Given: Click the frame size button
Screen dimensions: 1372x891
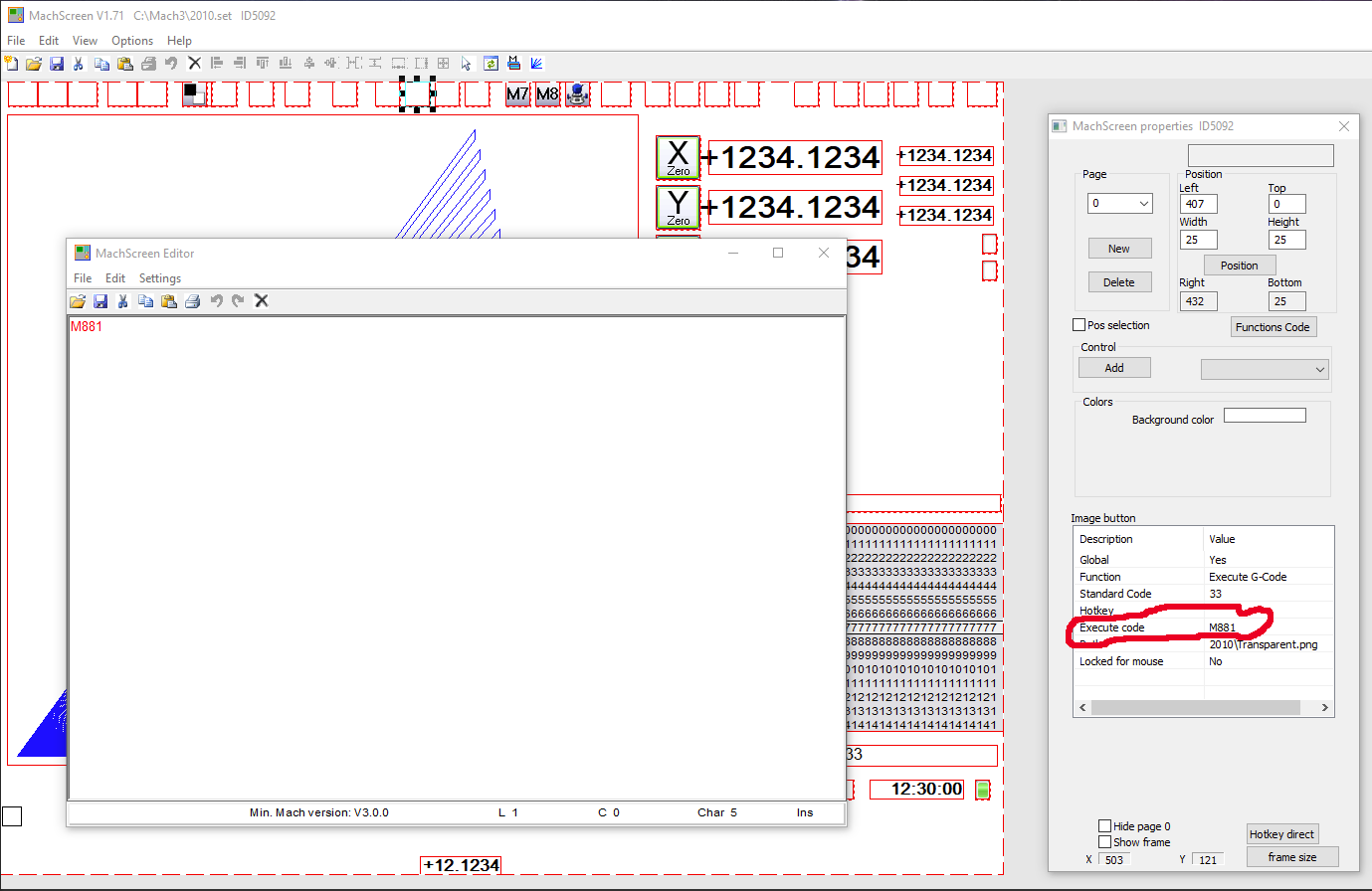Looking at the screenshot, I should (1292, 857).
